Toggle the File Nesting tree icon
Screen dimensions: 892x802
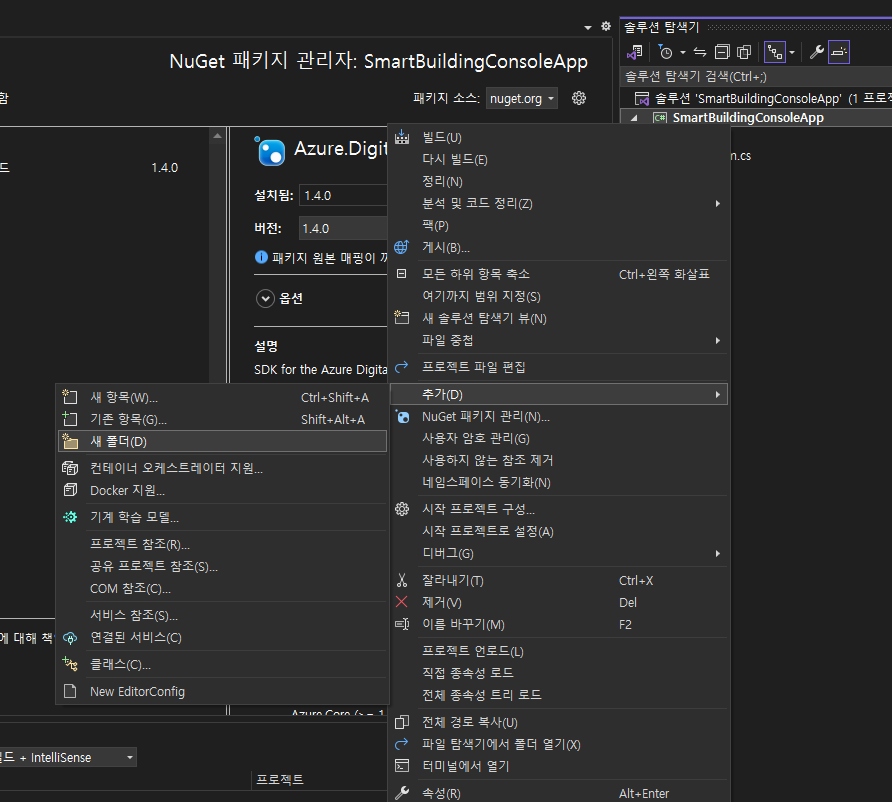tap(775, 52)
